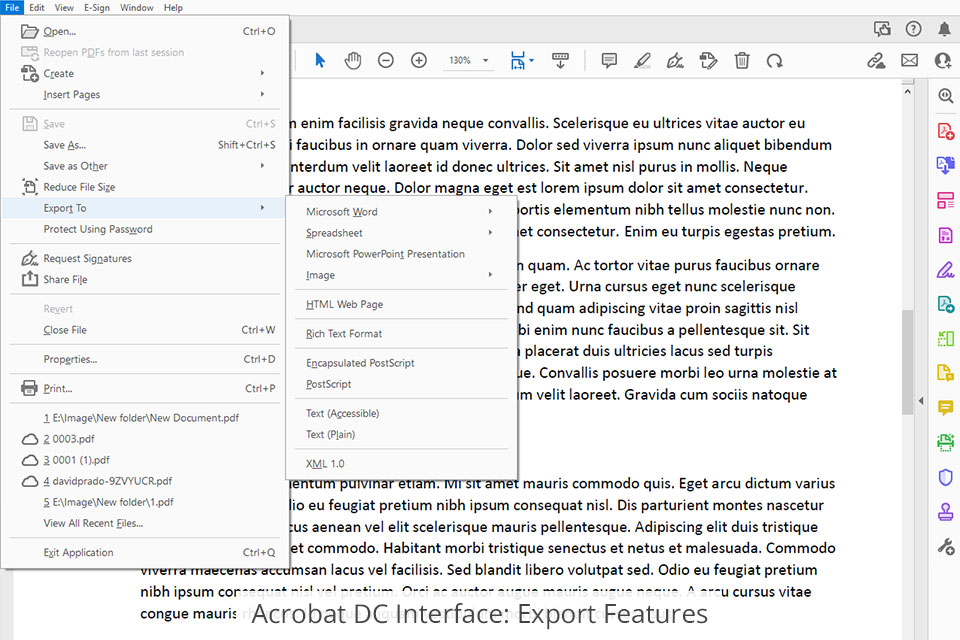Viewport: 960px width, 640px height.
Task: Send file by email envelope icon
Action: (909, 60)
